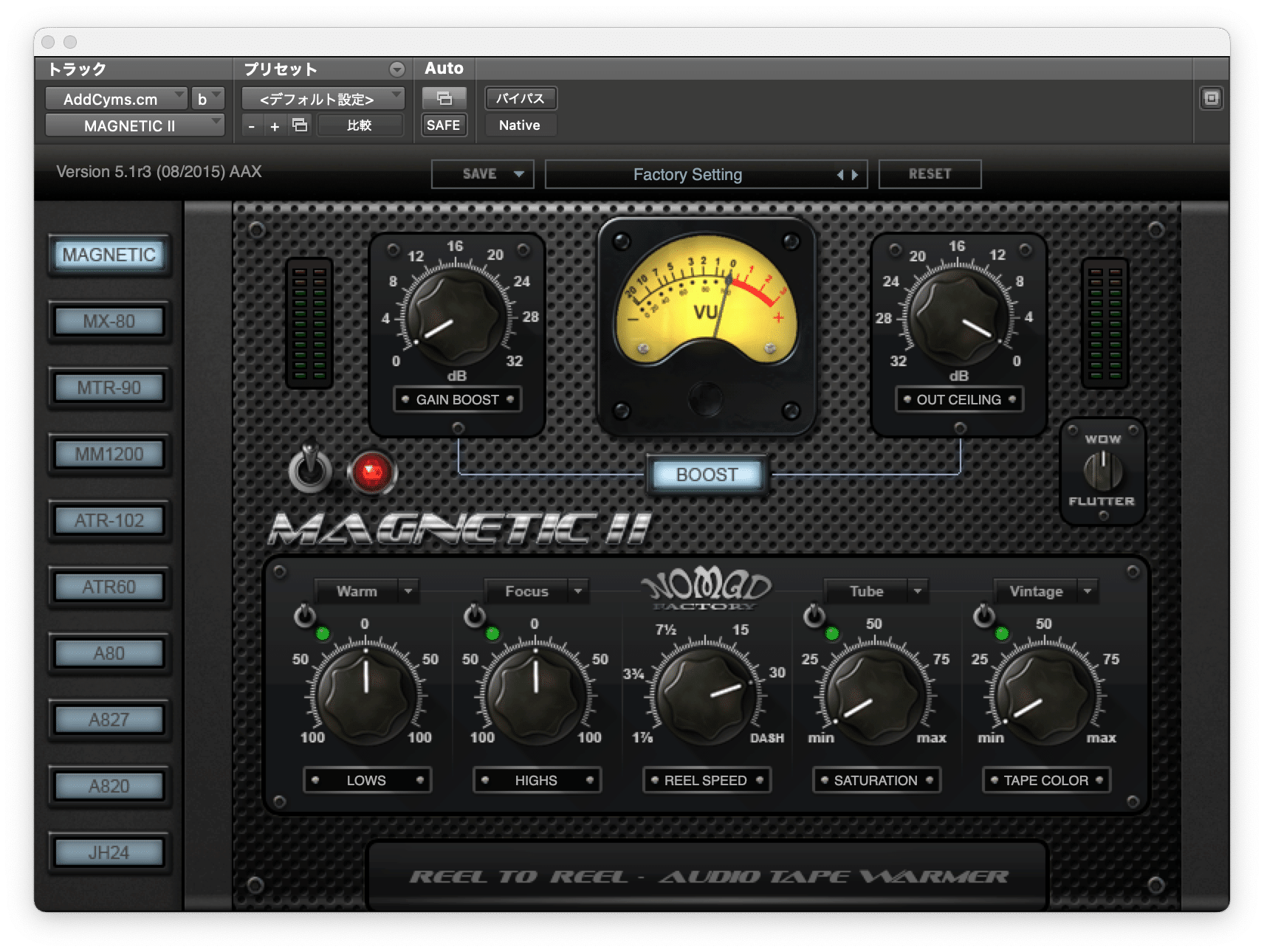Select the MM1200 tape model
The image size is (1264, 952).
click(109, 454)
